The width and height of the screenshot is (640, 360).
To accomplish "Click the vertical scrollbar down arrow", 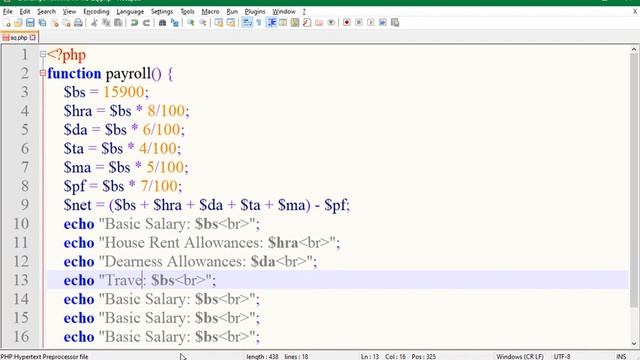I will [634, 344].
